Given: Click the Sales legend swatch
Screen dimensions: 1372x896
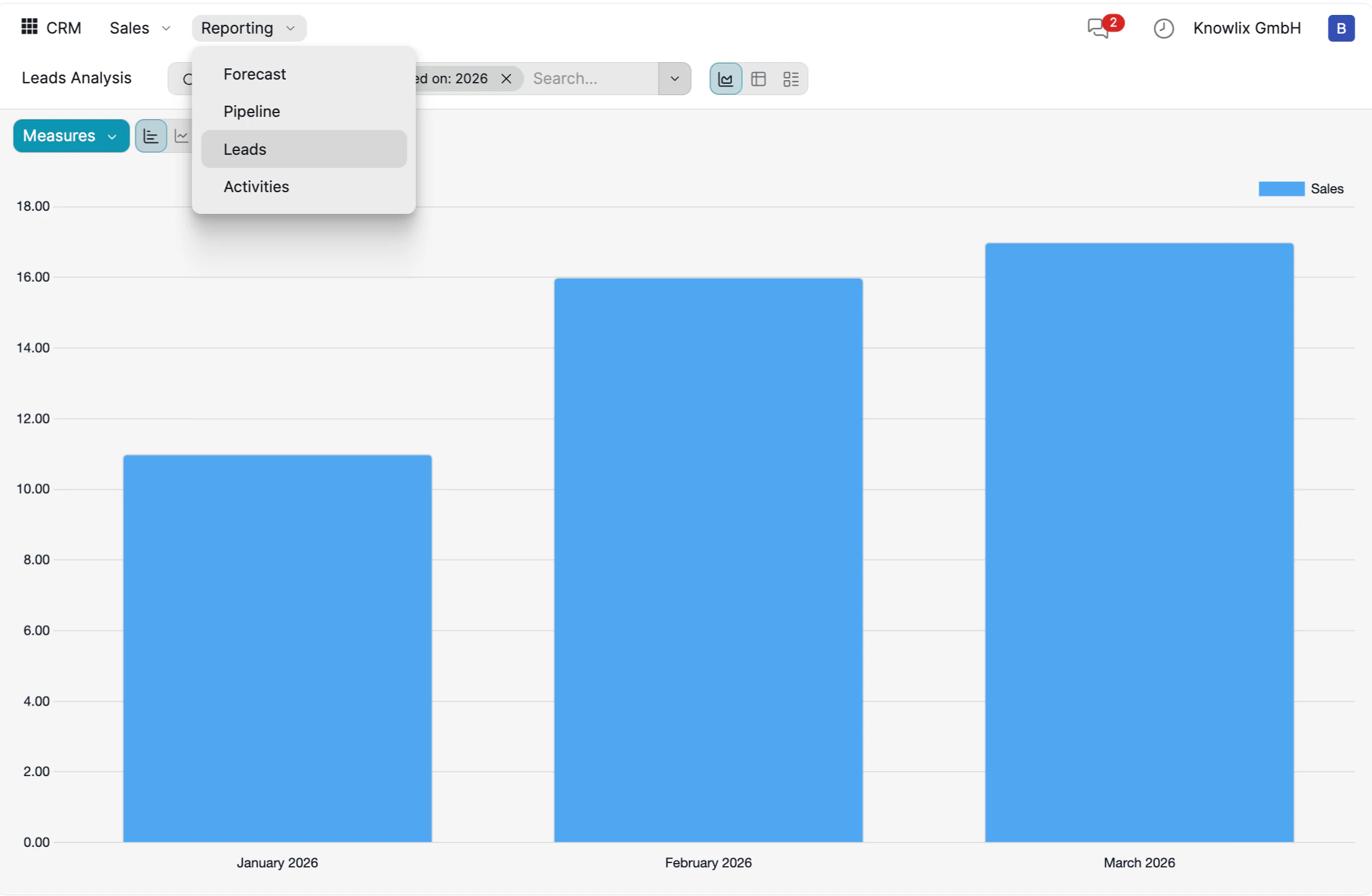Looking at the screenshot, I should pos(1281,188).
